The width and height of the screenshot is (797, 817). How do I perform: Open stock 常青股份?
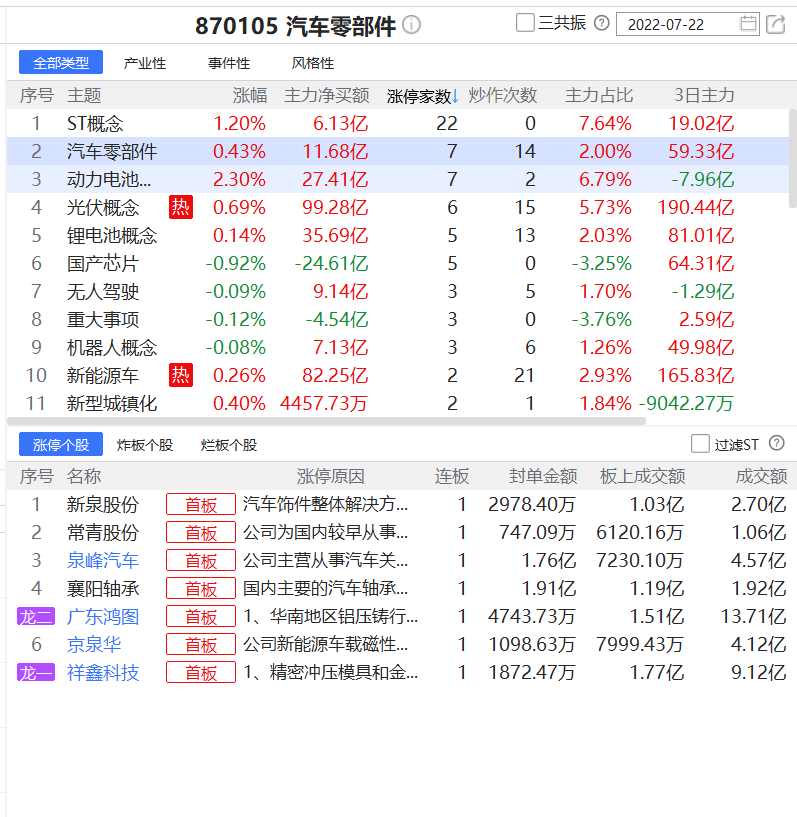103,533
